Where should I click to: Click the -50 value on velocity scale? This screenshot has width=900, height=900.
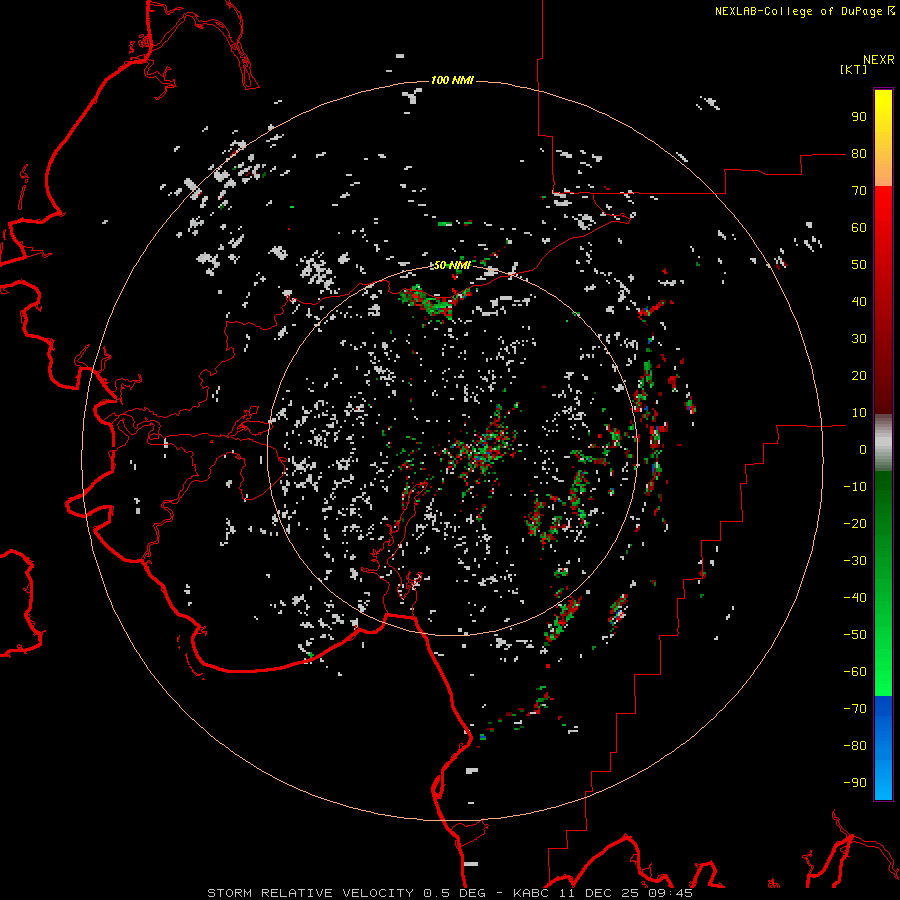855,635
